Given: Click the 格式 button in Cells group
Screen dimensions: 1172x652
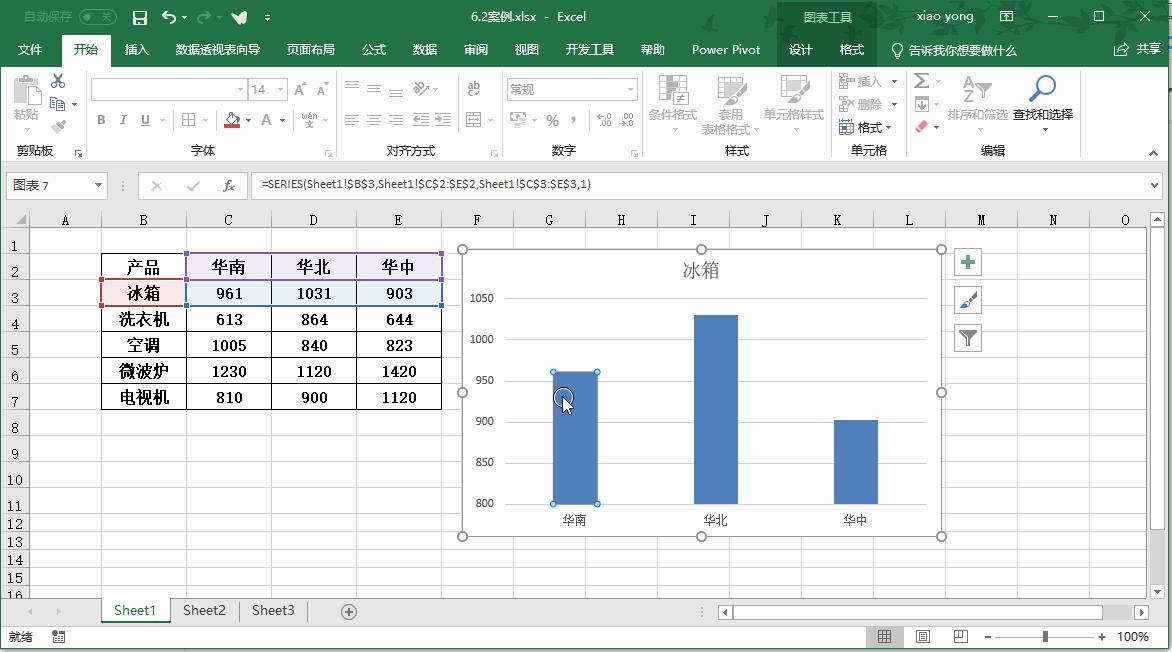Looking at the screenshot, I should point(866,127).
